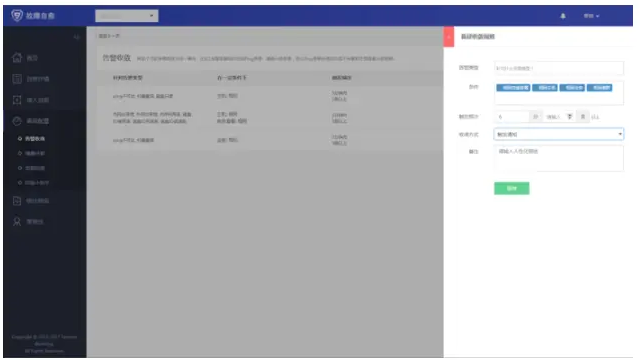Open the export file icon in sidebar

coord(17,200)
